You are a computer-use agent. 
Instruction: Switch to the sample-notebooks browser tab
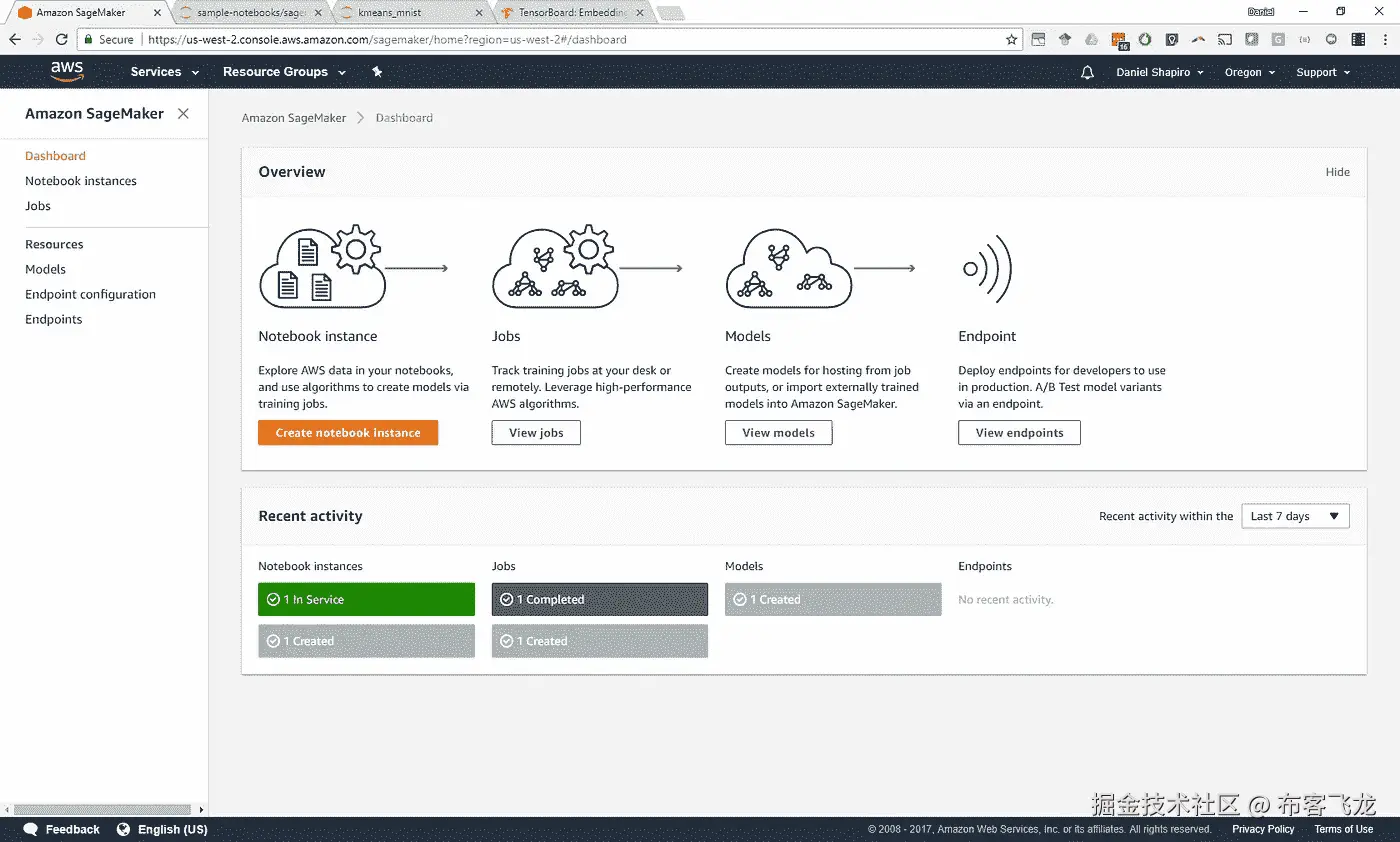[252, 12]
